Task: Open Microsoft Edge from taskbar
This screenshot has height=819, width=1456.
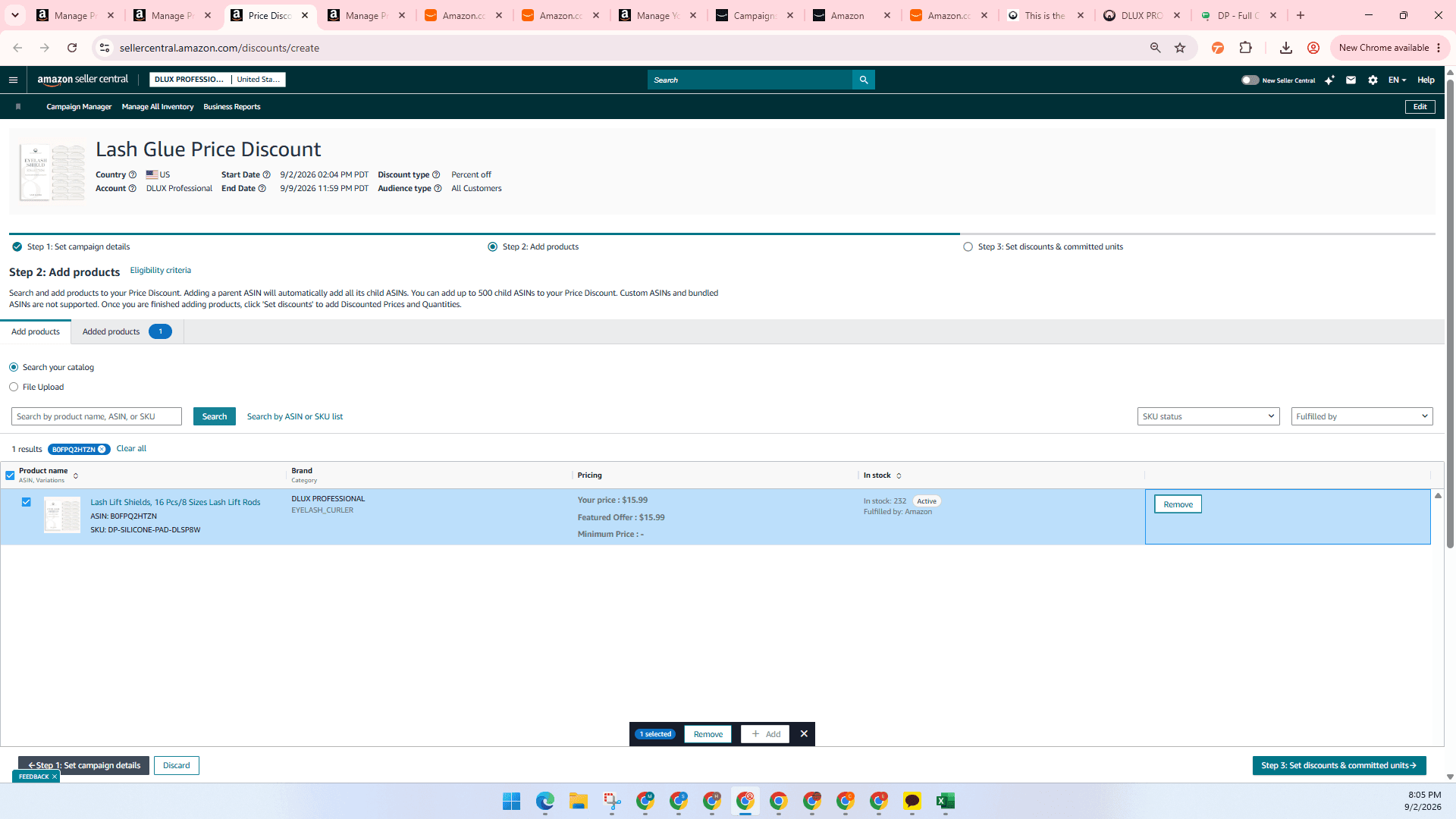Action: point(545,802)
